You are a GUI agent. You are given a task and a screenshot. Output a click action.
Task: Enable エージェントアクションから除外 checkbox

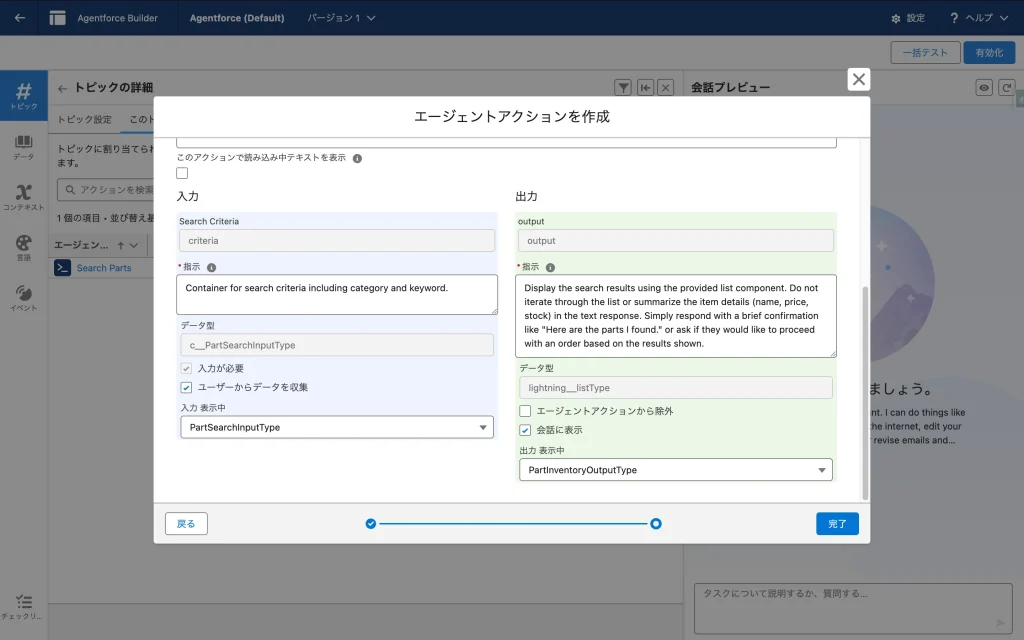click(x=525, y=411)
